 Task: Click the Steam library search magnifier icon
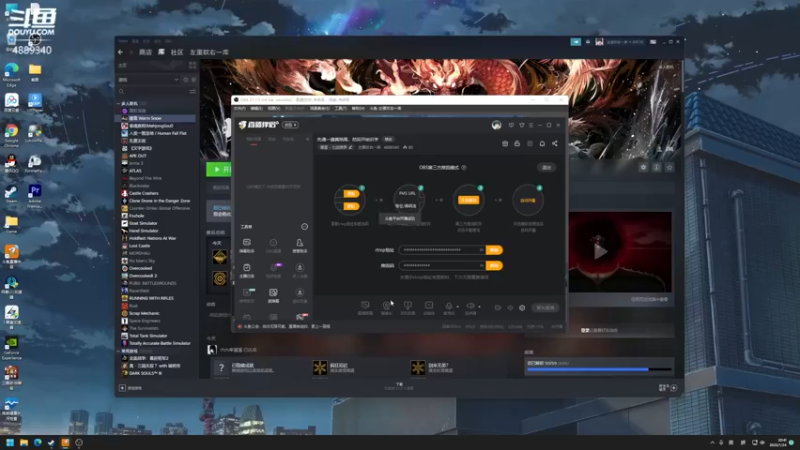pos(121,92)
